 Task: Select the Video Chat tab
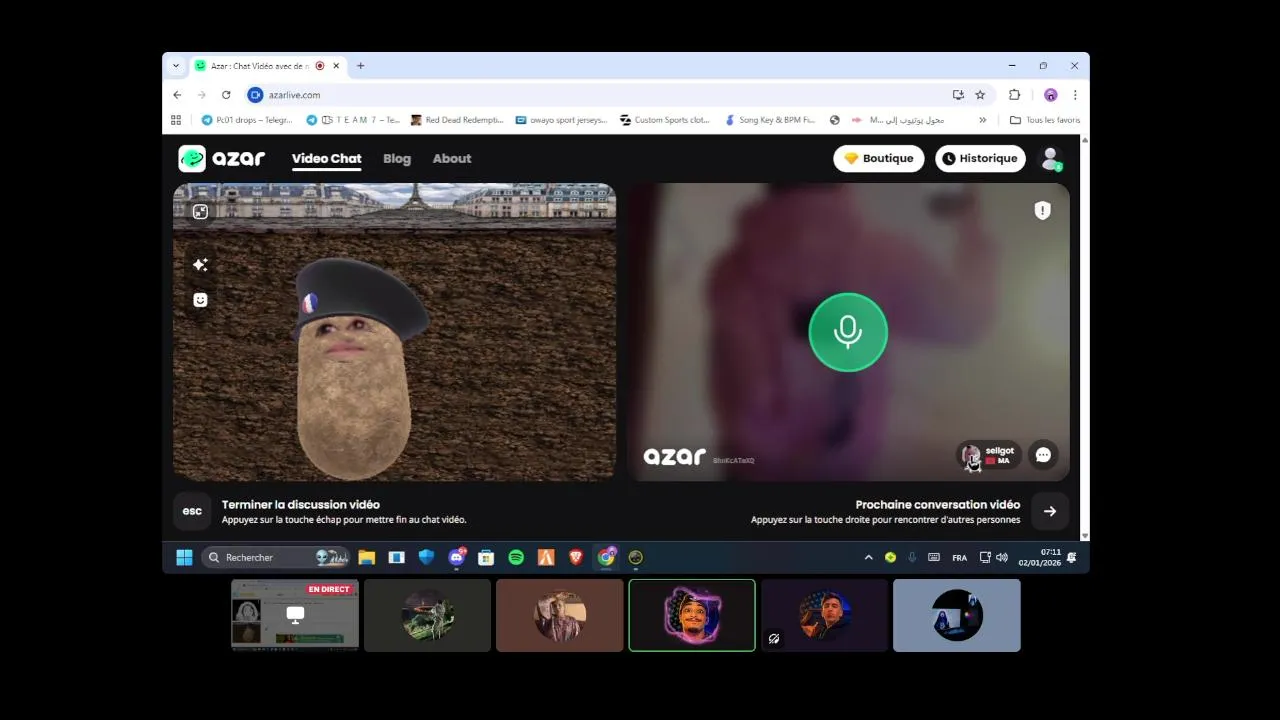pyautogui.click(x=326, y=159)
